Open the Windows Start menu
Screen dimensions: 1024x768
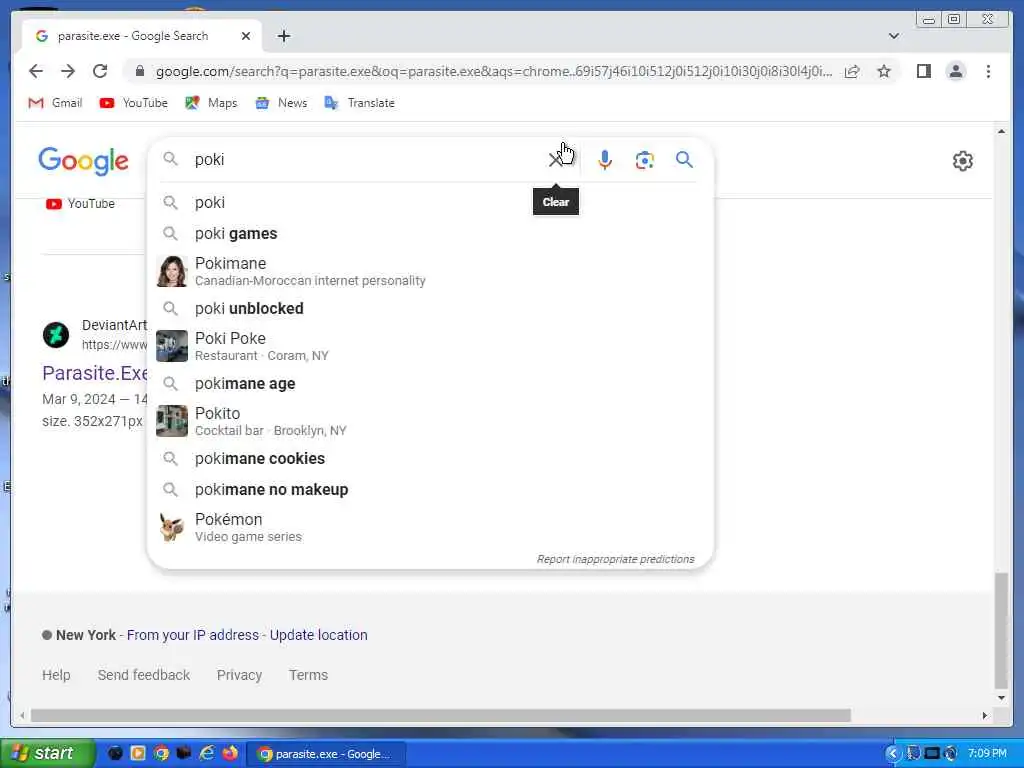[x=47, y=753]
